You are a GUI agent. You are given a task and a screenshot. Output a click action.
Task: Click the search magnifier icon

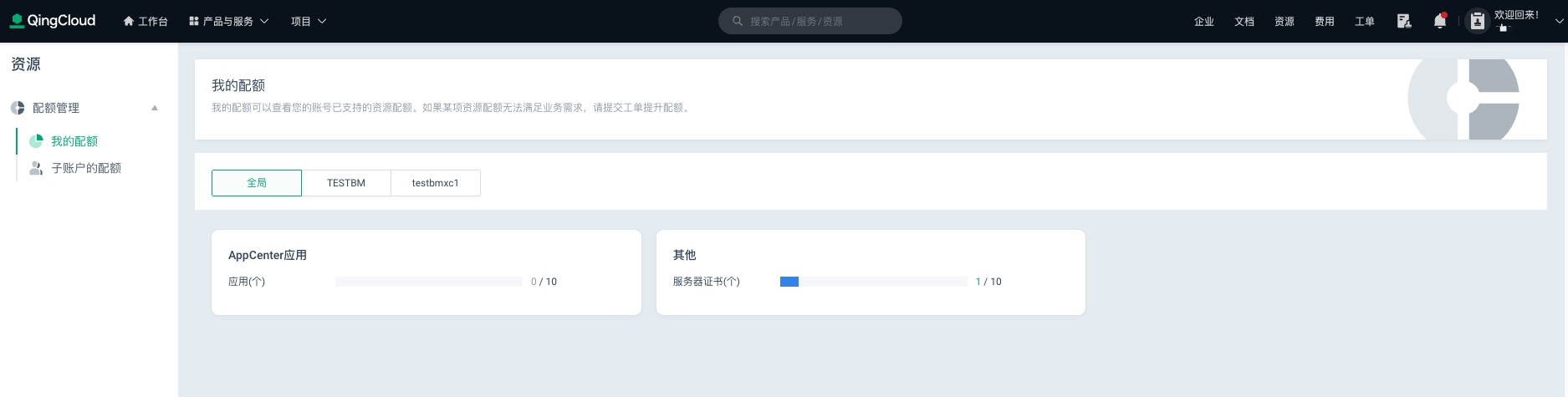coord(738,21)
